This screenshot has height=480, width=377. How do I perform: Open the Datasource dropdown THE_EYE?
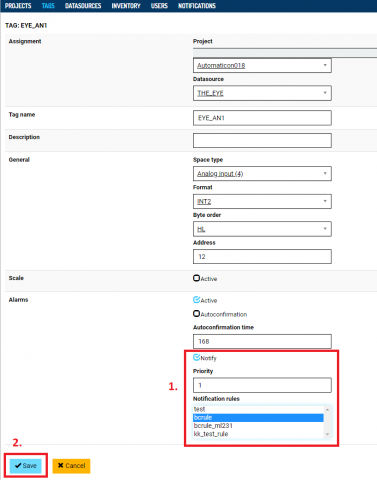point(262,93)
